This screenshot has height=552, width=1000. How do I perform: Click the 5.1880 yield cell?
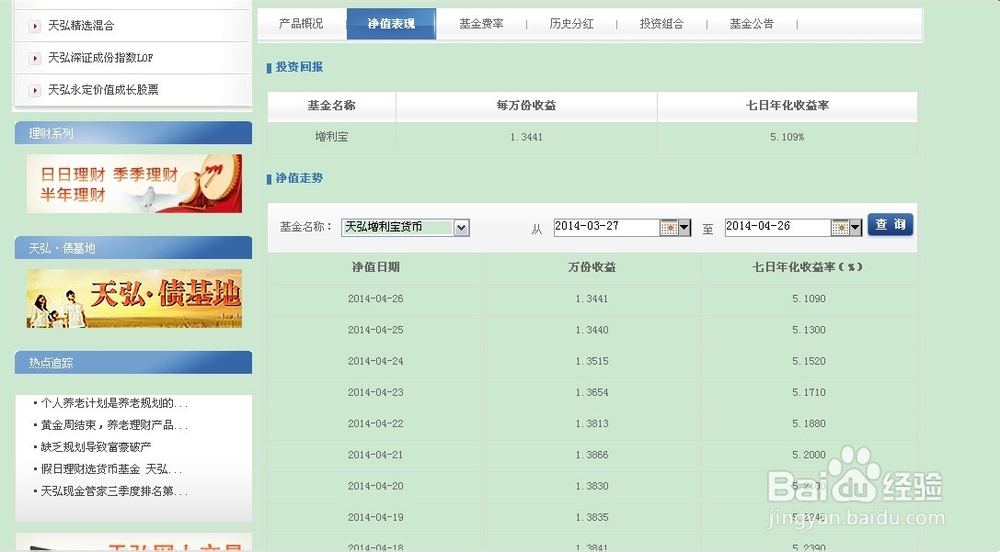pos(809,423)
